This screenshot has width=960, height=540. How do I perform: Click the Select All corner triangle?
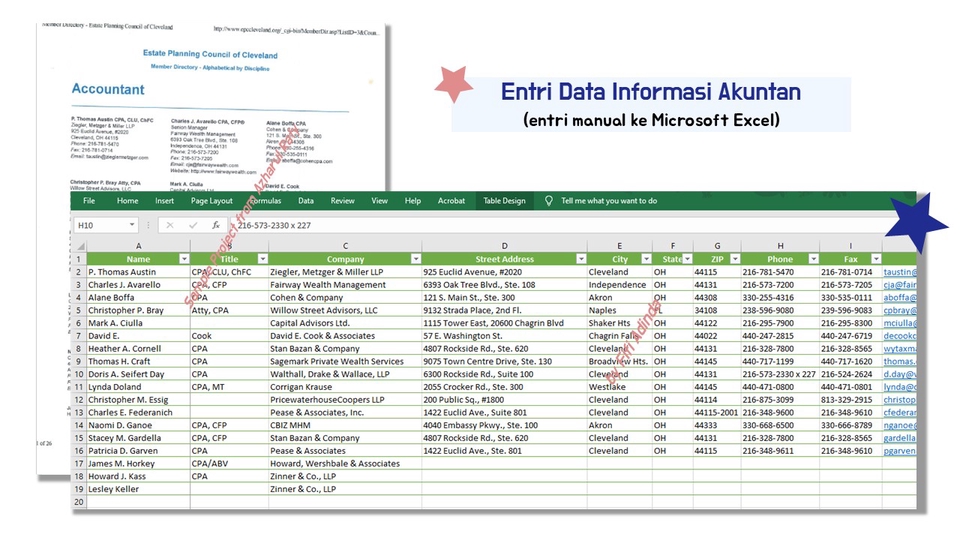(x=80, y=246)
